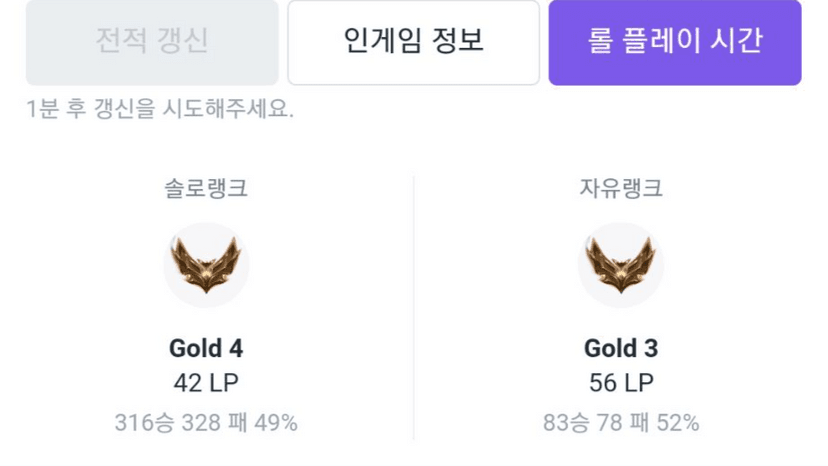Click the Gold 4 tier label
The width and height of the screenshot is (828, 466).
tap(206, 348)
